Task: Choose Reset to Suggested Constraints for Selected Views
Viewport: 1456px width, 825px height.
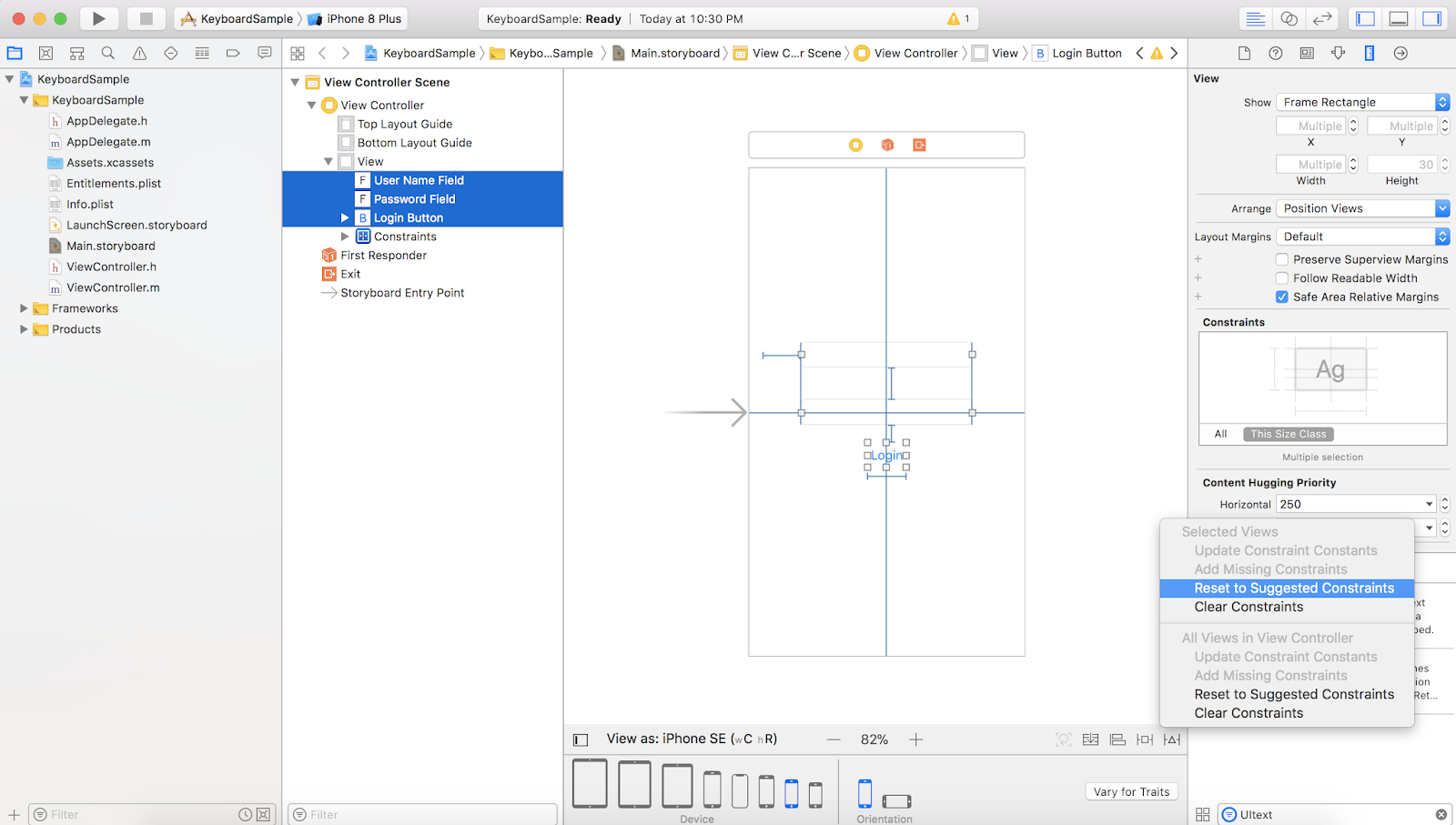Action: (x=1293, y=588)
